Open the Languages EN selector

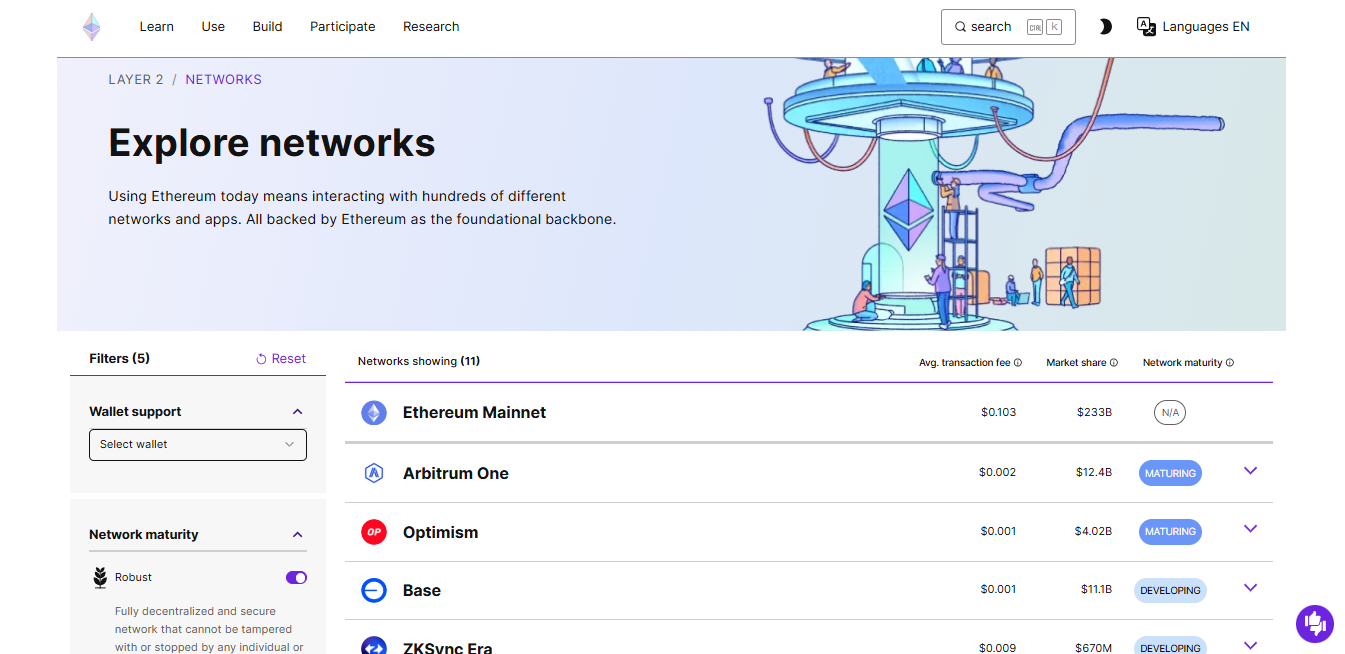pyautogui.click(x=1194, y=27)
